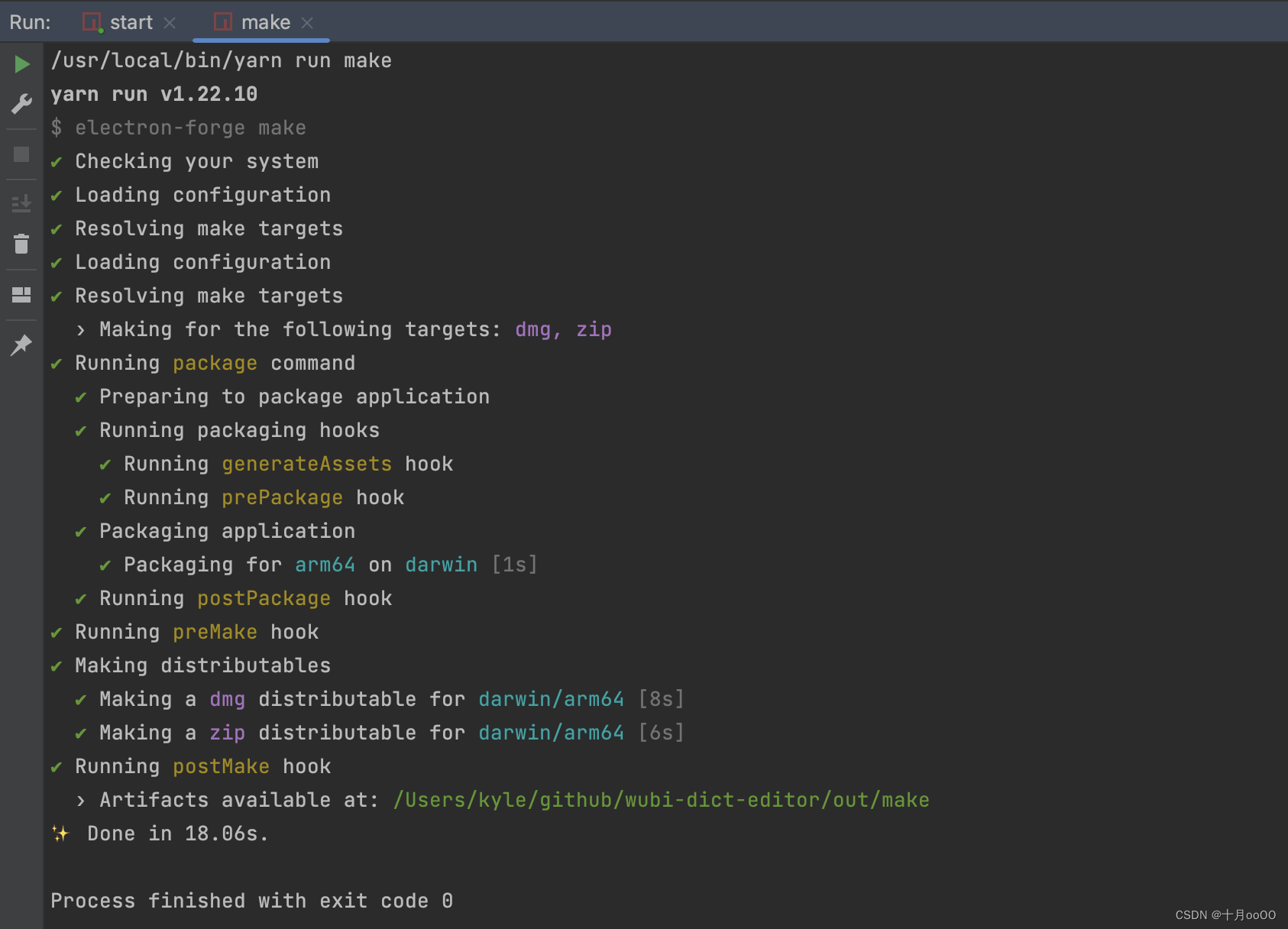Switch to the start run tab
Viewport: 1288px width, 929px height.
point(131,22)
